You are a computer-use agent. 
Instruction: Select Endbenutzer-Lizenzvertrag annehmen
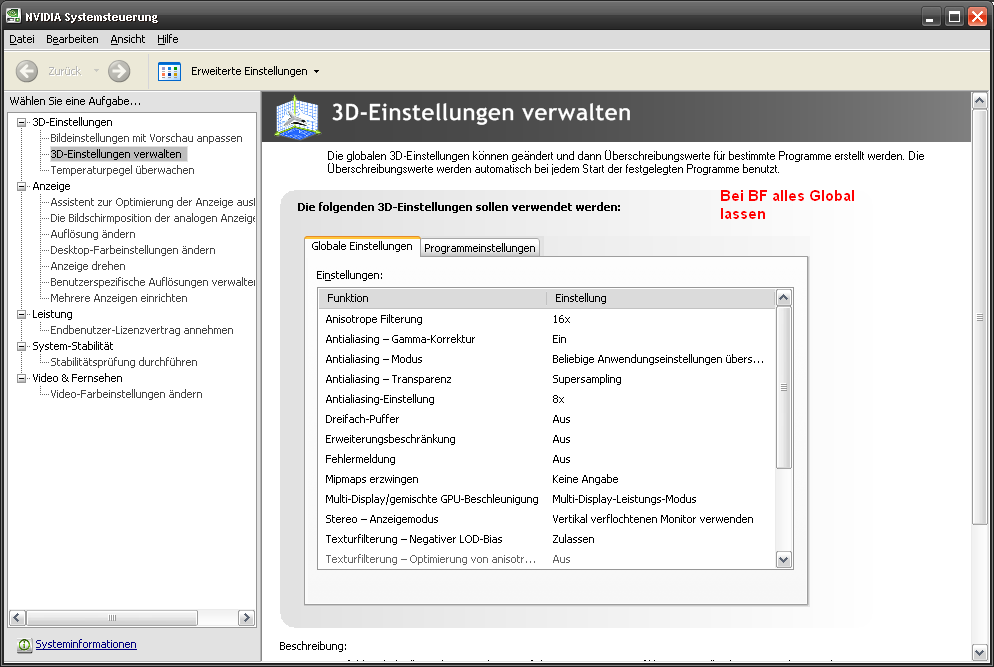coord(141,330)
